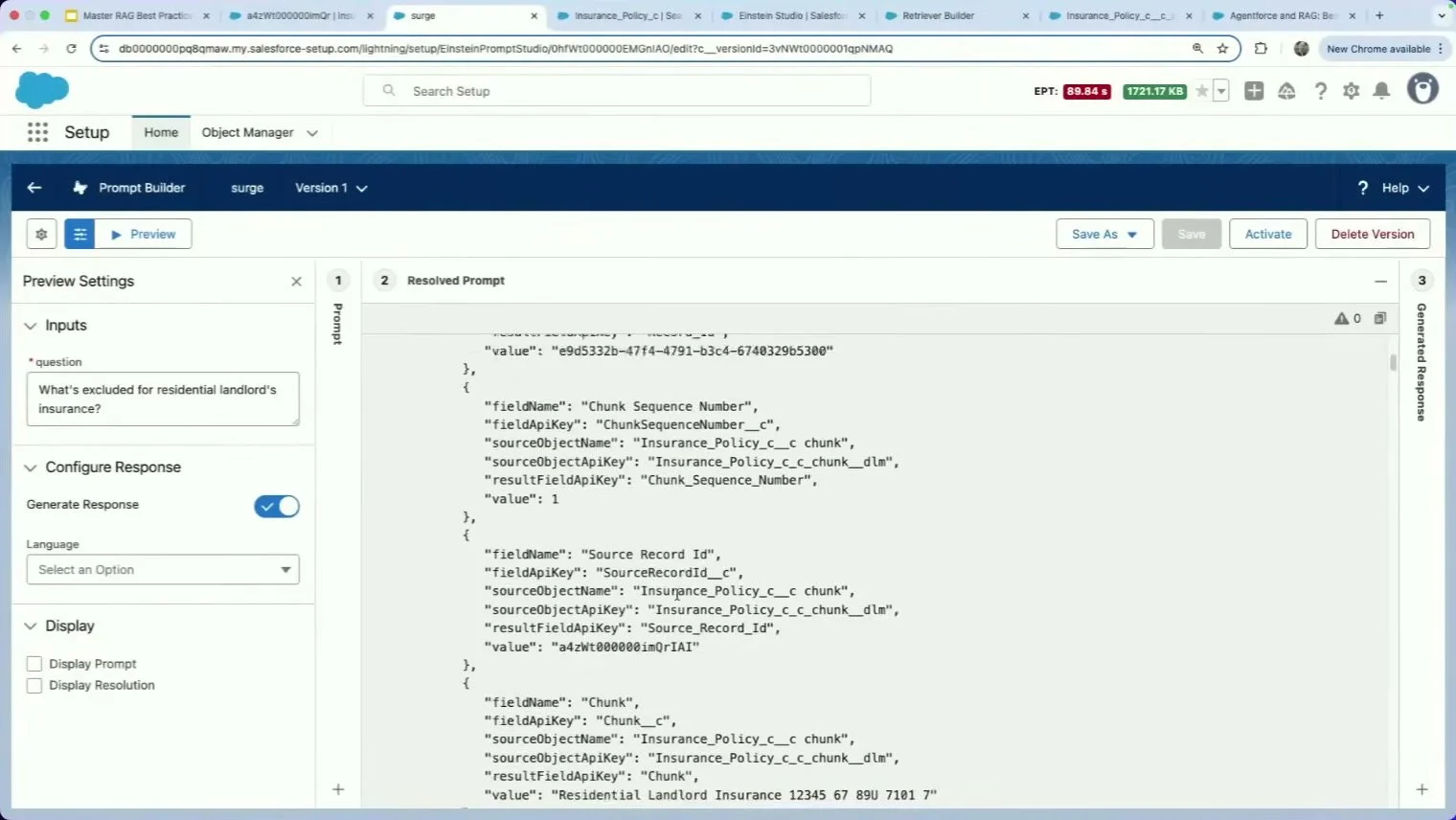
Task: Open the settings gear in Prompt Builder toolbar
Action: coord(41,234)
